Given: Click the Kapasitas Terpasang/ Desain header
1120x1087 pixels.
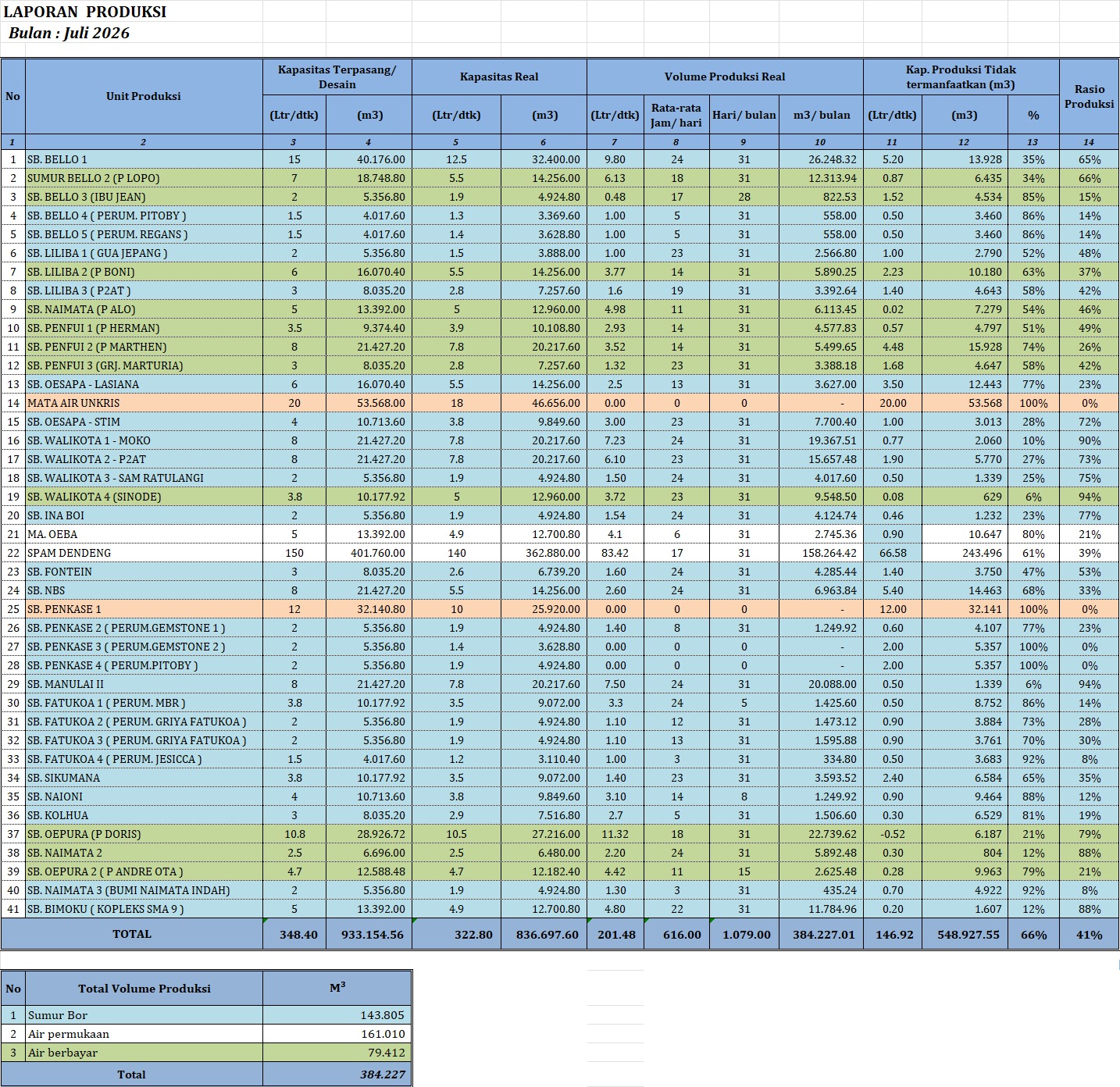Looking at the screenshot, I should [x=337, y=77].
